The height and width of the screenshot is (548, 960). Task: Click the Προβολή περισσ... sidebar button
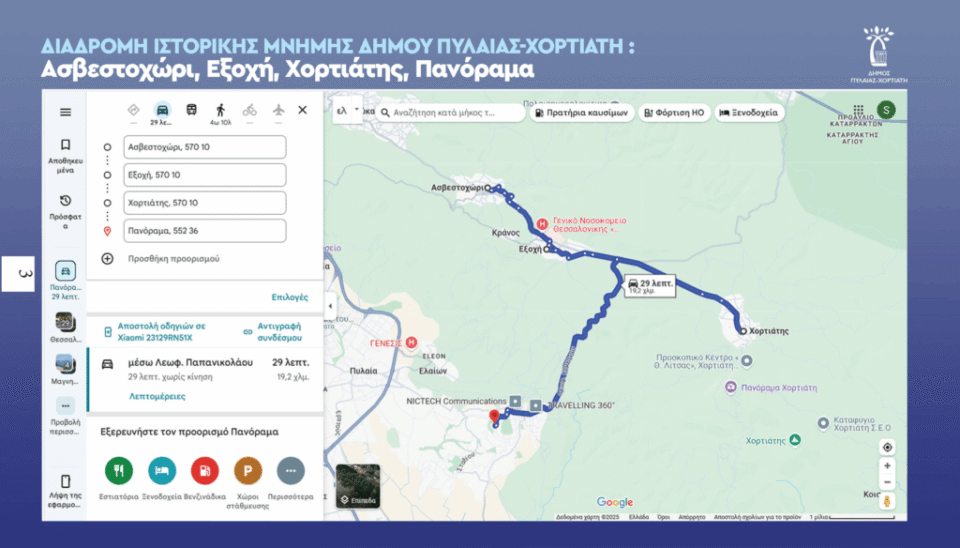coord(65,416)
